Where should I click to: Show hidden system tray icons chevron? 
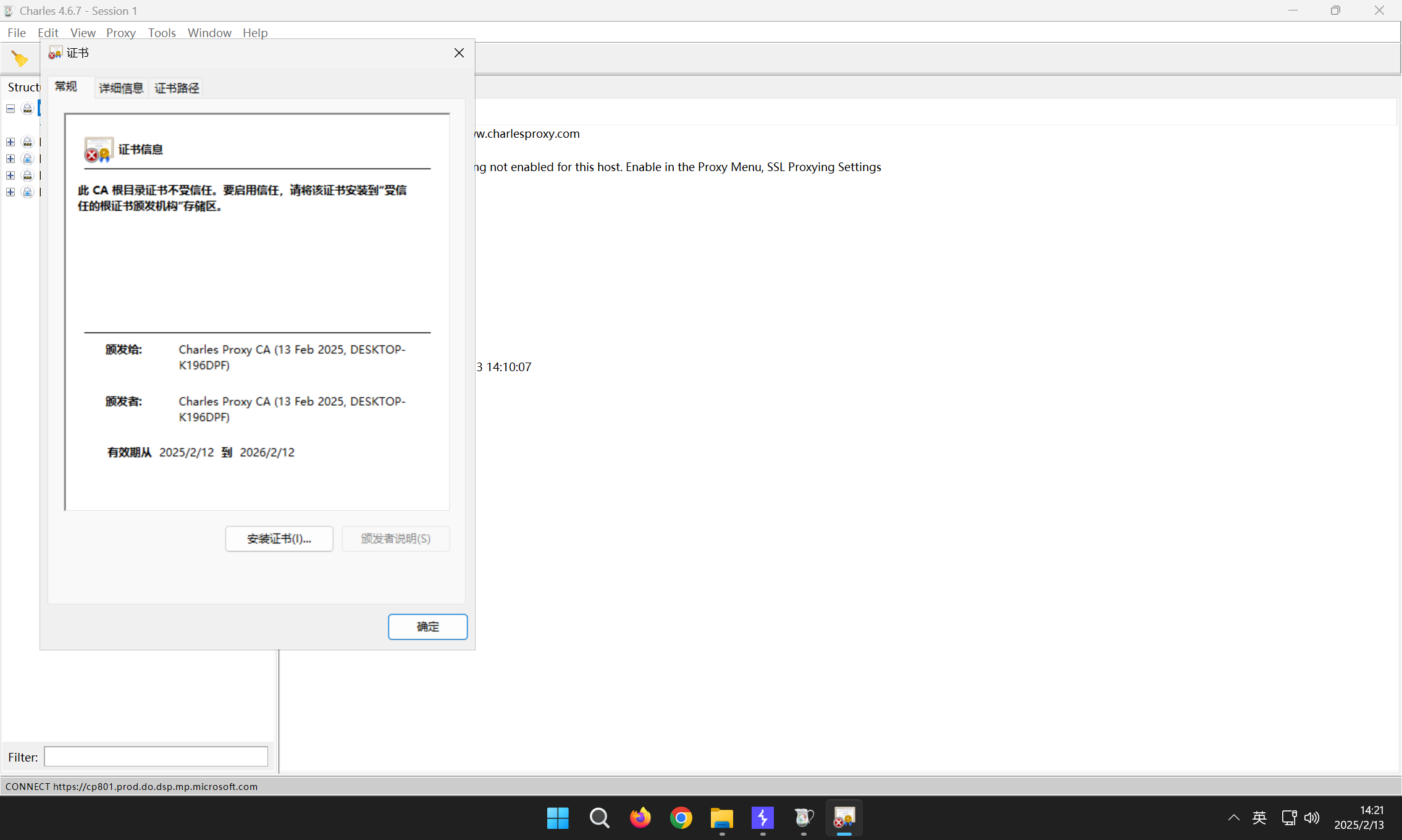click(1233, 818)
